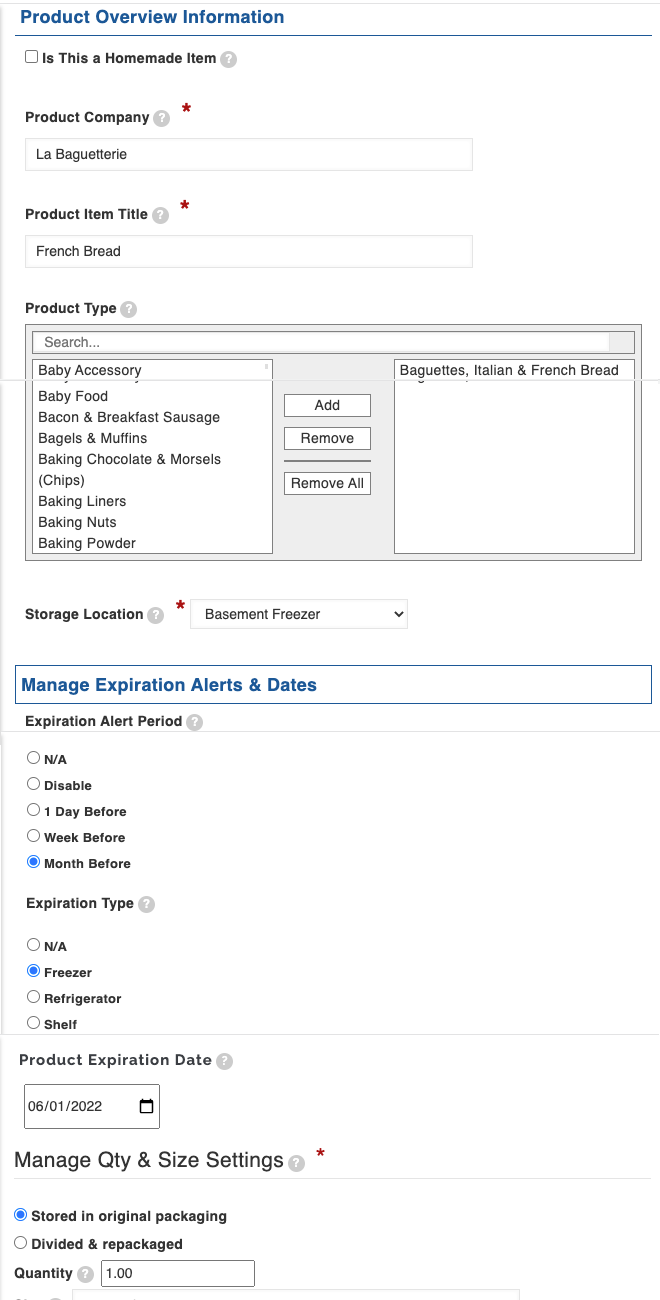The image size is (660, 1300).
Task: Click the Remove All button
Action: 327,483
